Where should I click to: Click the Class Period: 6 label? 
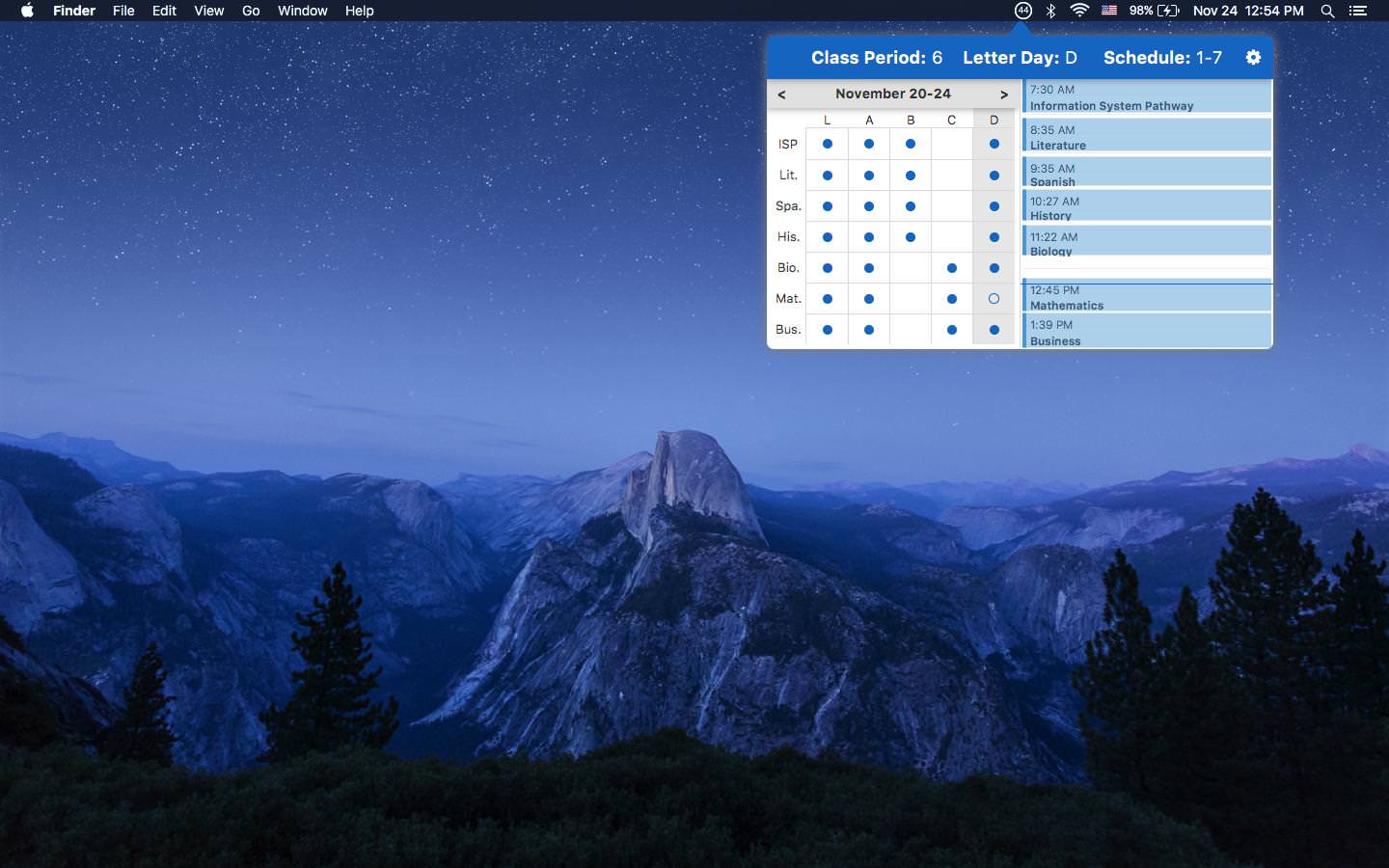click(x=877, y=58)
